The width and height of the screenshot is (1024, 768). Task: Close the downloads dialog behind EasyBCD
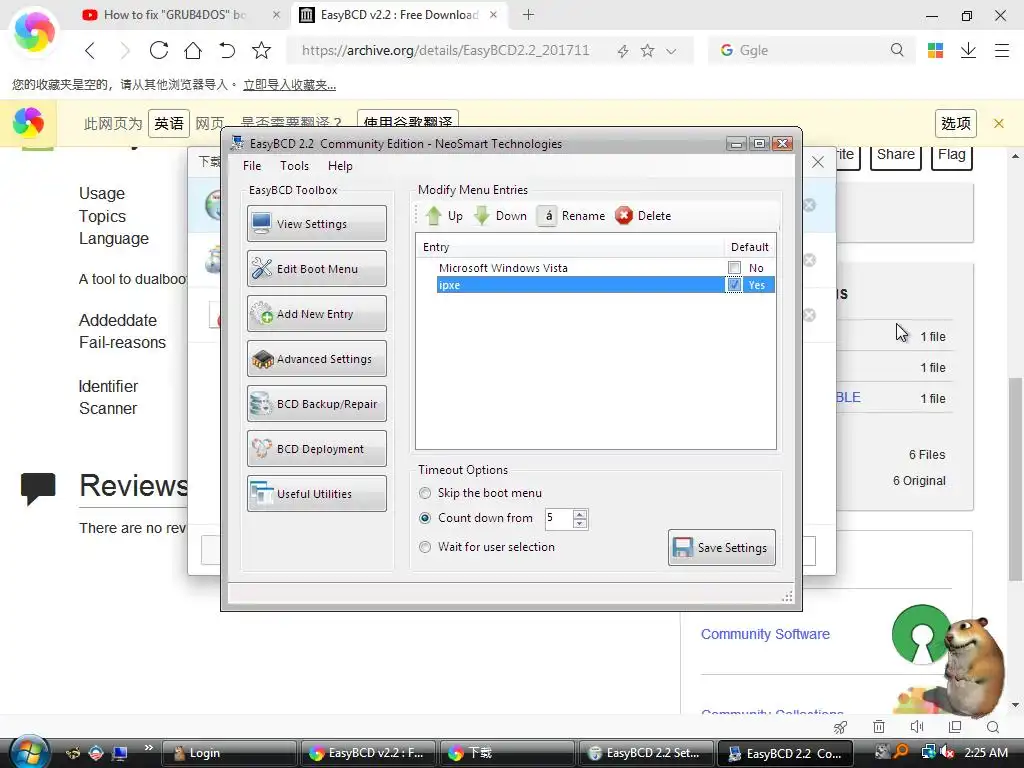click(818, 162)
